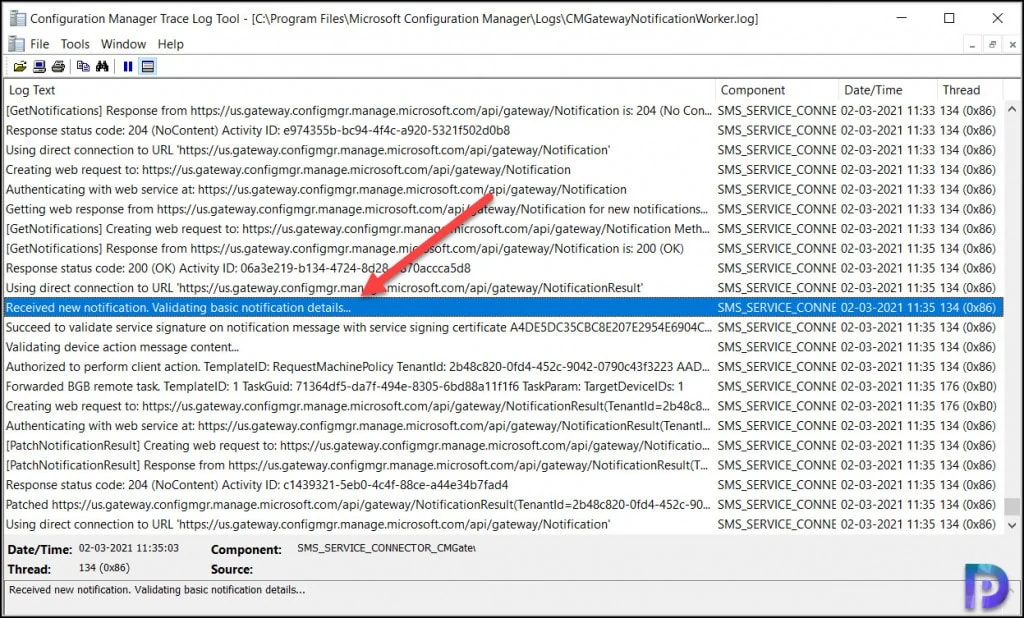Select '[GetNotifications] Response ... 204 (No Con' row
Image resolution: width=1024 pixels, height=618 pixels.
click(504, 111)
